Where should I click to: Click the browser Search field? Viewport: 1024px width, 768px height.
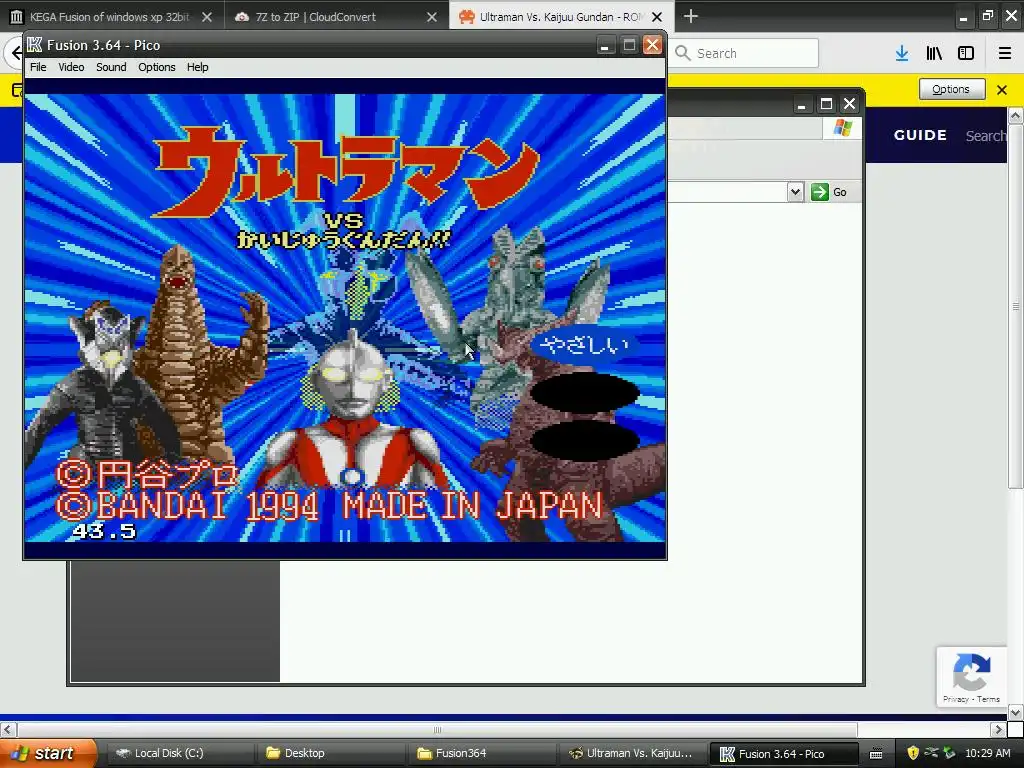click(x=746, y=53)
